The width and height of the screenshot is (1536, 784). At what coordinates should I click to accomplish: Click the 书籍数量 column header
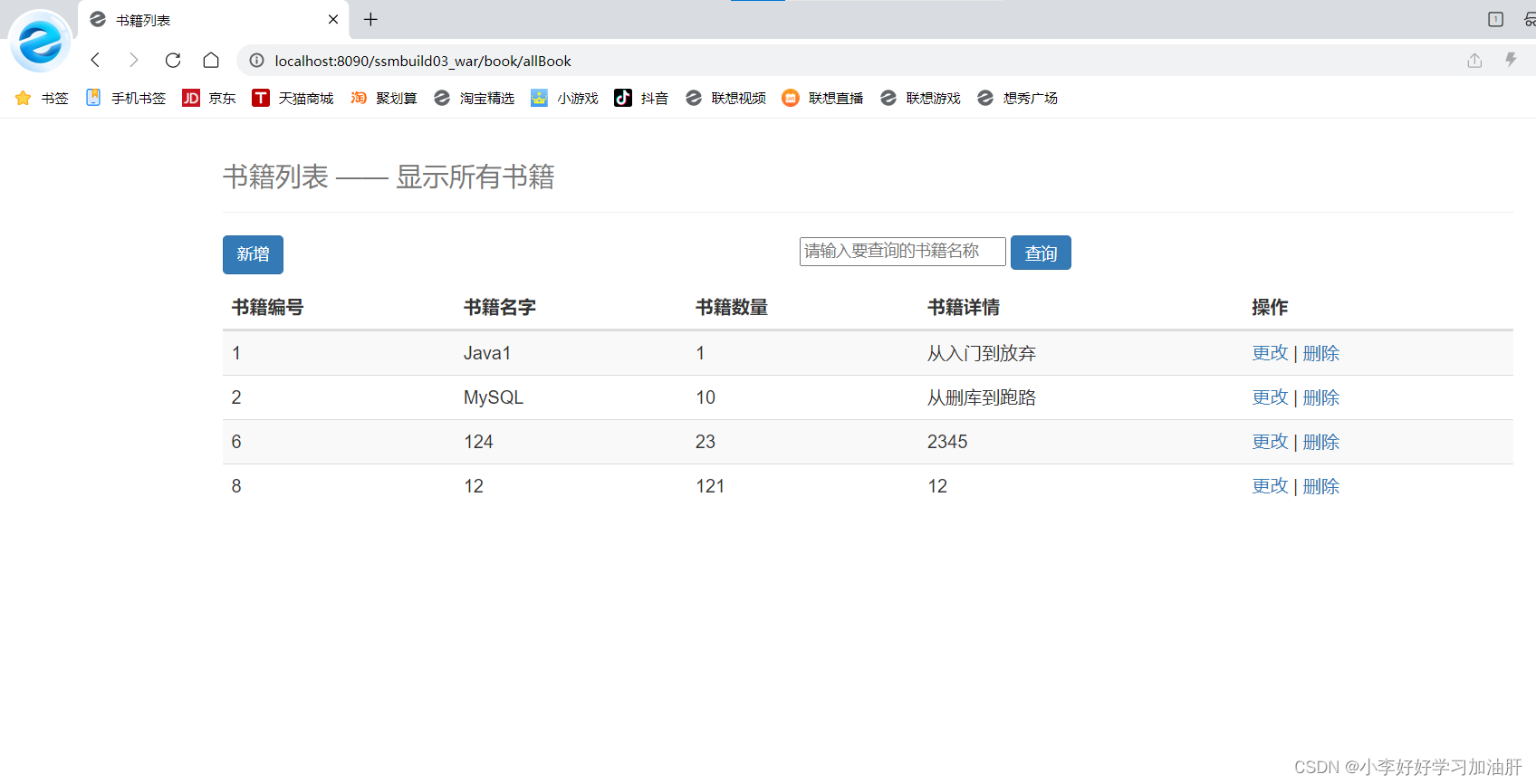(x=731, y=307)
